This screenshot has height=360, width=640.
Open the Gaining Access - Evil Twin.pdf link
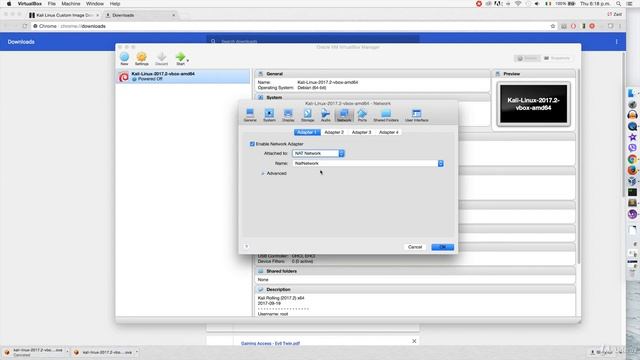point(270,344)
